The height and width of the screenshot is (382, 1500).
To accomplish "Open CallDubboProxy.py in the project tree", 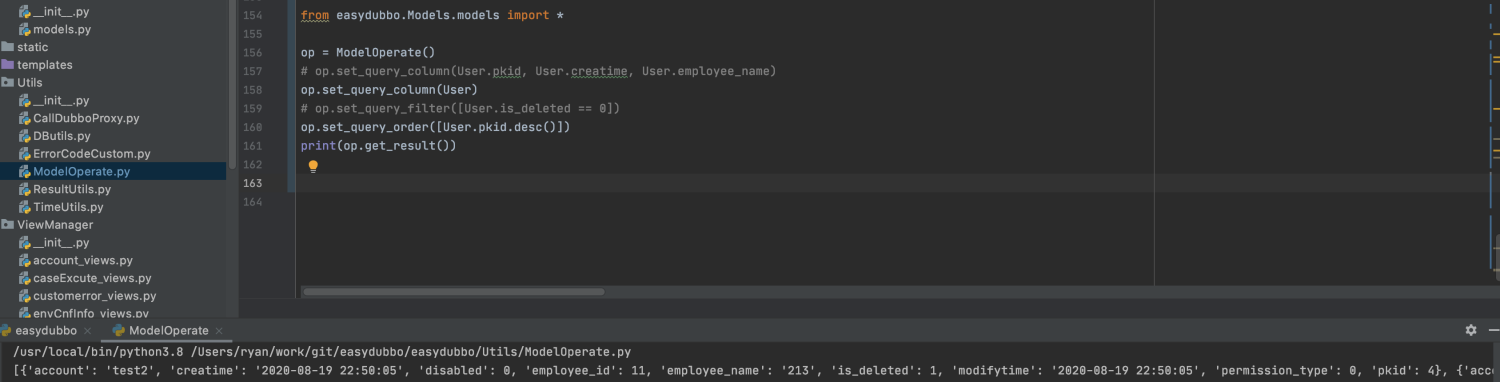I will pyautogui.click(x=86, y=118).
